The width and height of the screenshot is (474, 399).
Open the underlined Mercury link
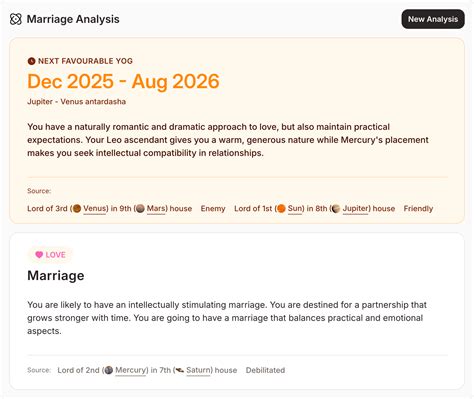click(x=130, y=370)
